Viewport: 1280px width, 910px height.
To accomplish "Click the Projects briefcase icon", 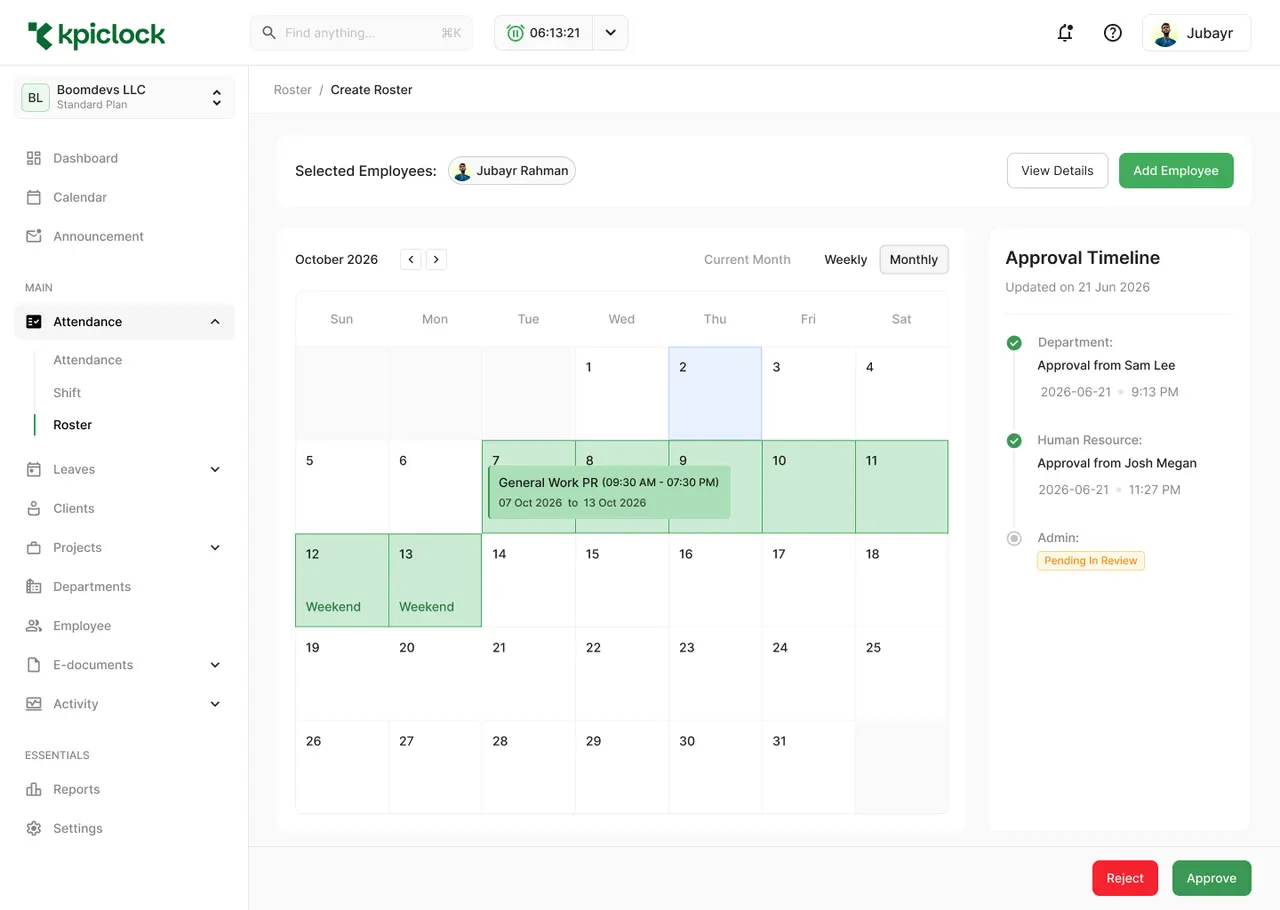I will click(34, 547).
